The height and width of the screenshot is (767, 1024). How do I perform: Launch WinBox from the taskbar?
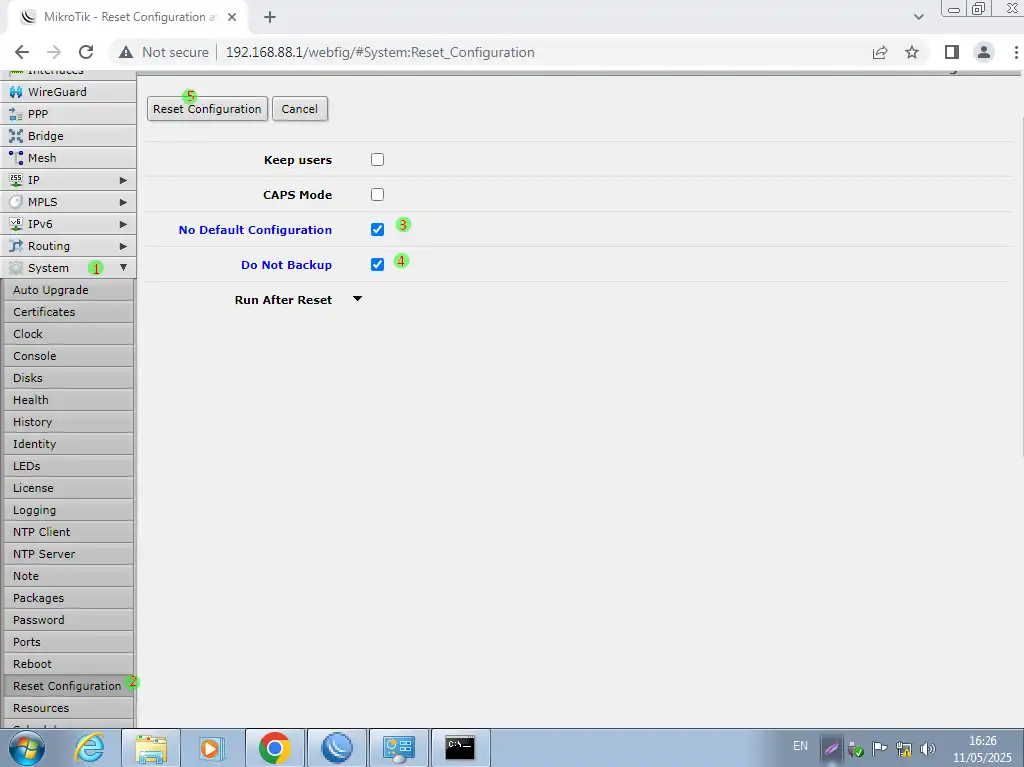(x=336, y=747)
